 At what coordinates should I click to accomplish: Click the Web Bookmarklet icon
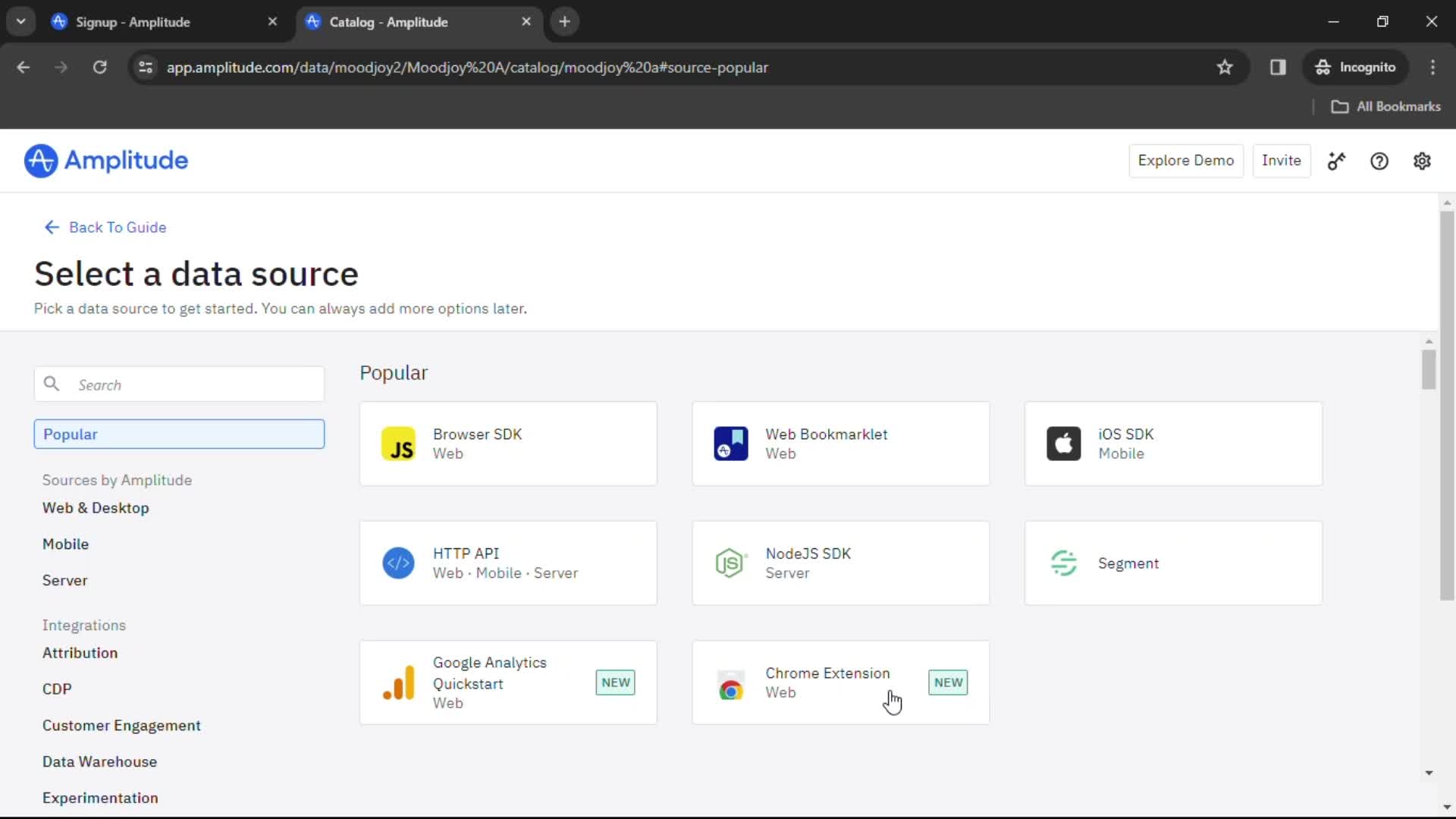pyautogui.click(x=731, y=443)
